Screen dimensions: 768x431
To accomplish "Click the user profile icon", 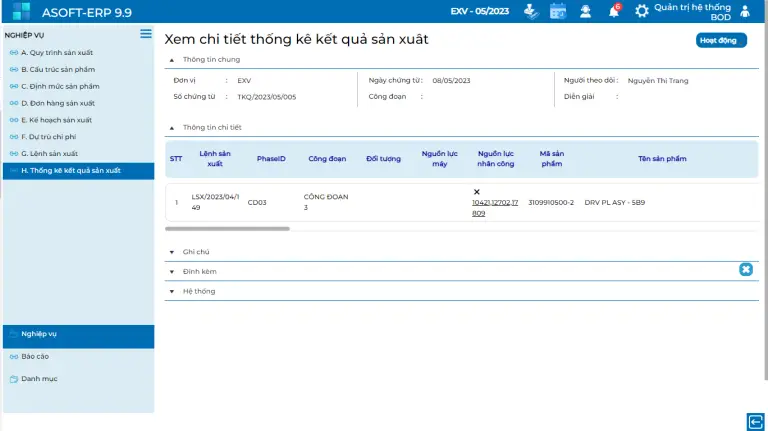I will tap(744, 11).
